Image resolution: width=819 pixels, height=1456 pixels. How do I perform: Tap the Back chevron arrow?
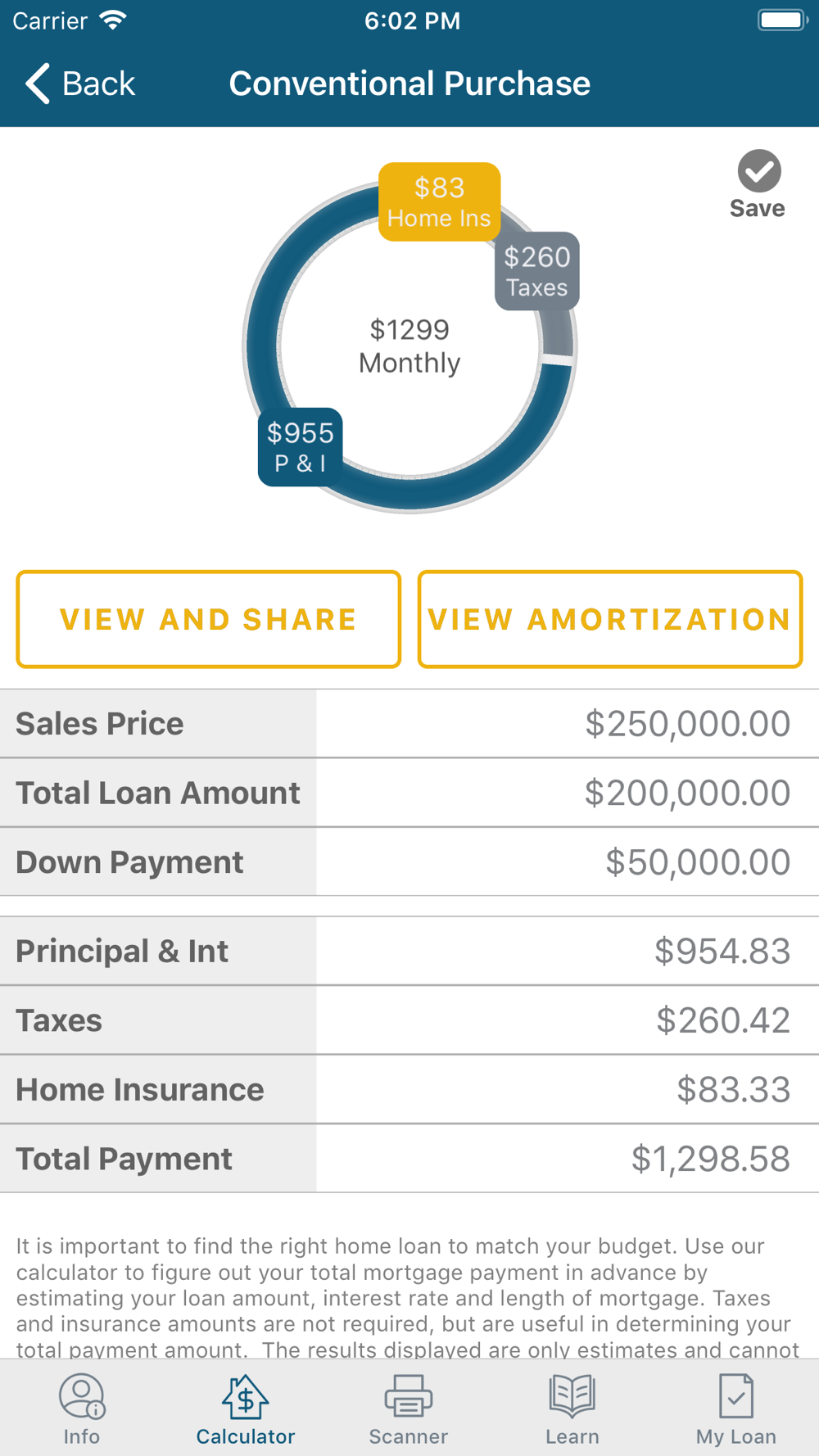click(38, 84)
